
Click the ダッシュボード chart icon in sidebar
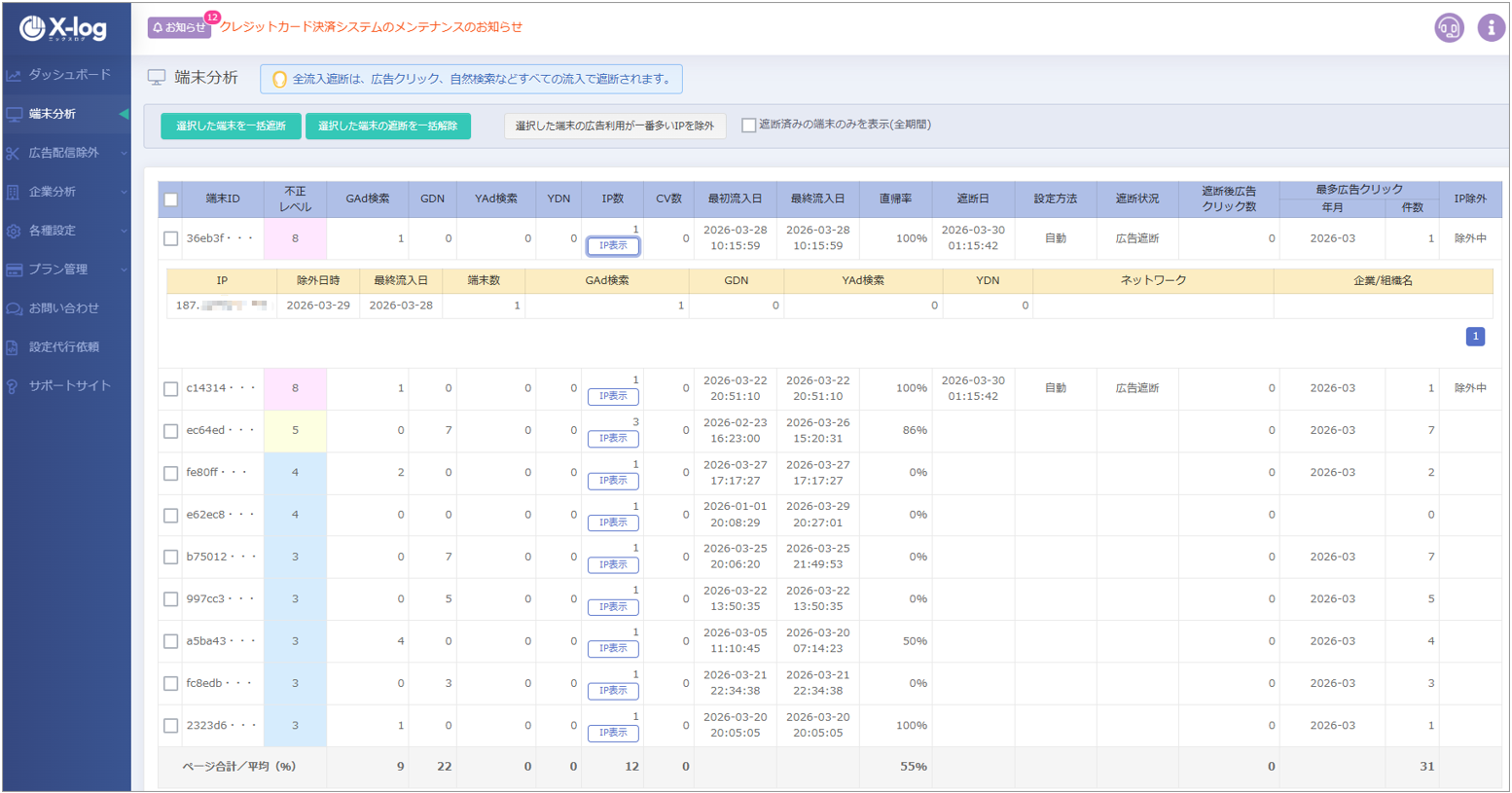point(14,75)
